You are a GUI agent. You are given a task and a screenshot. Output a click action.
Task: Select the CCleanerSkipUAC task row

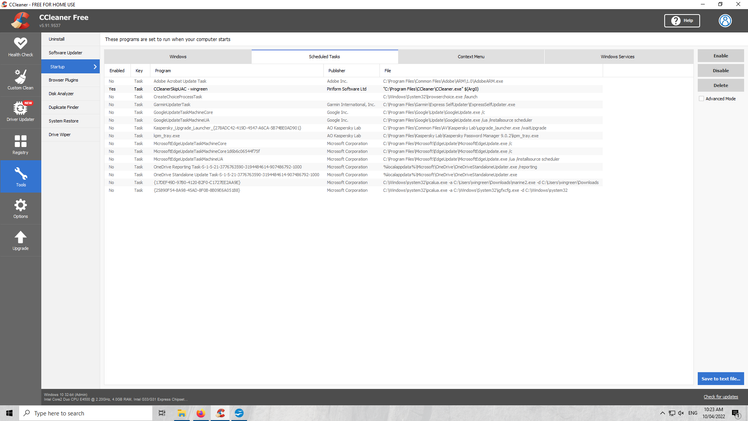(x=300, y=88)
